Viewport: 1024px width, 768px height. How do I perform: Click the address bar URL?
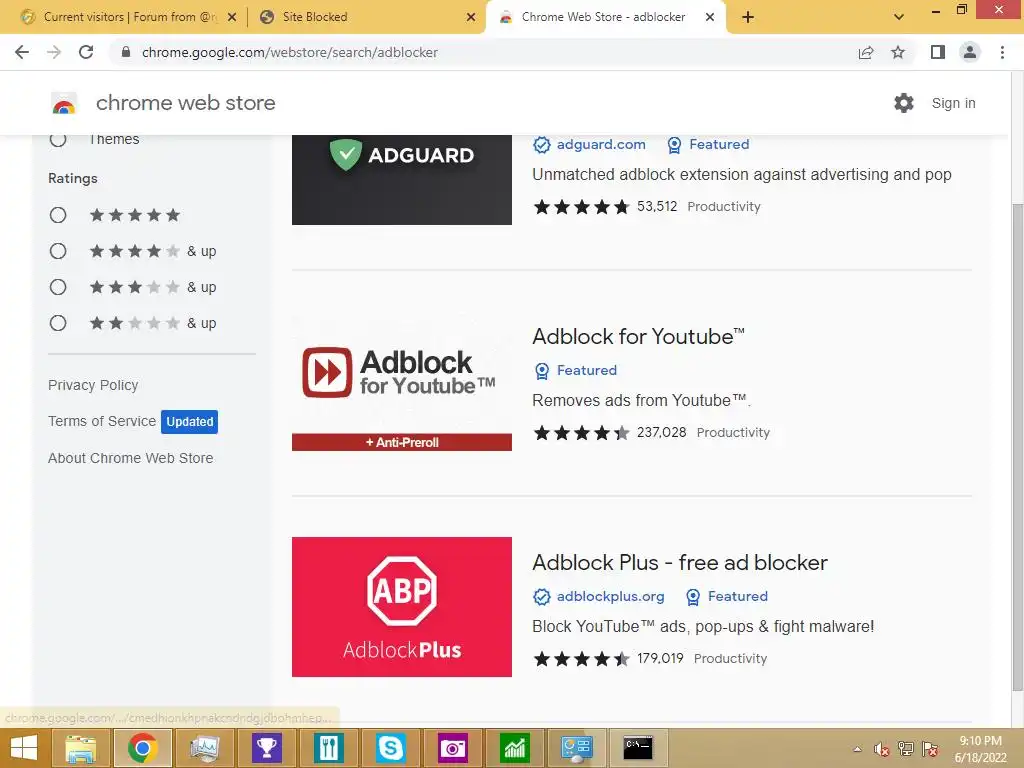point(290,52)
